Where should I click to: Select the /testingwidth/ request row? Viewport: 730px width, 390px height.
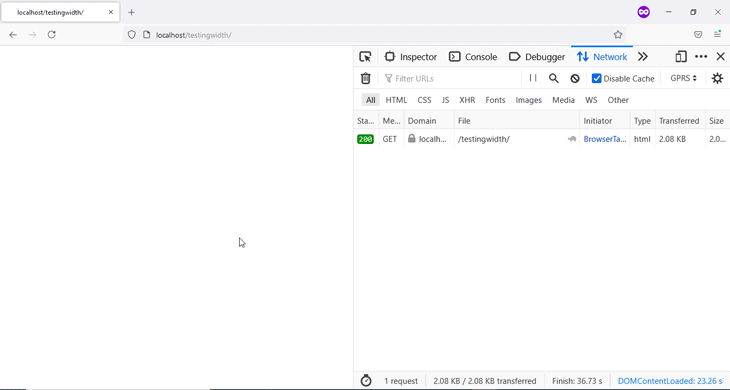tap(542, 139)
